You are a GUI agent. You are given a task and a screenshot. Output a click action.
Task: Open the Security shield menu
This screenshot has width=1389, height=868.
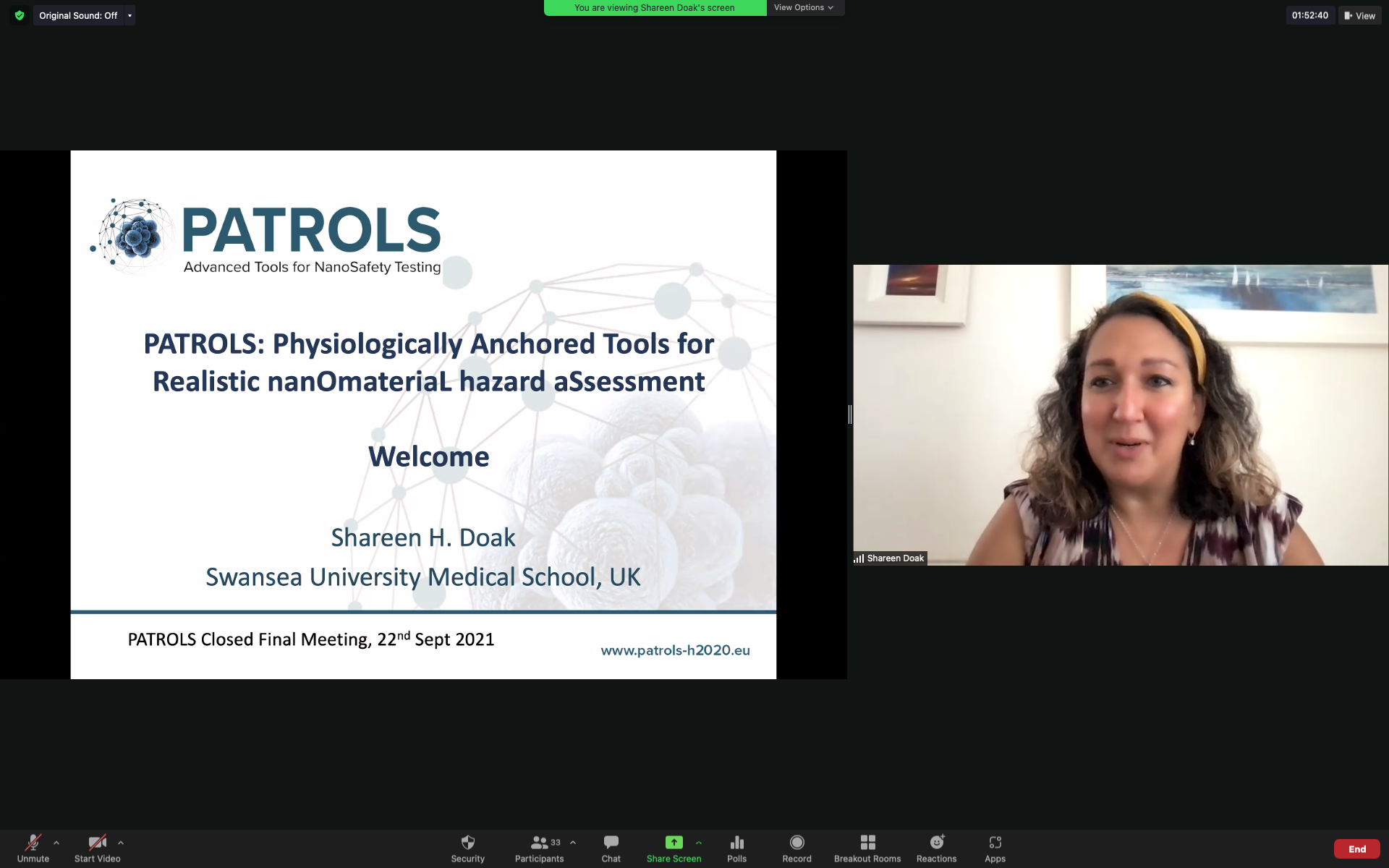(x=467, y=848)
